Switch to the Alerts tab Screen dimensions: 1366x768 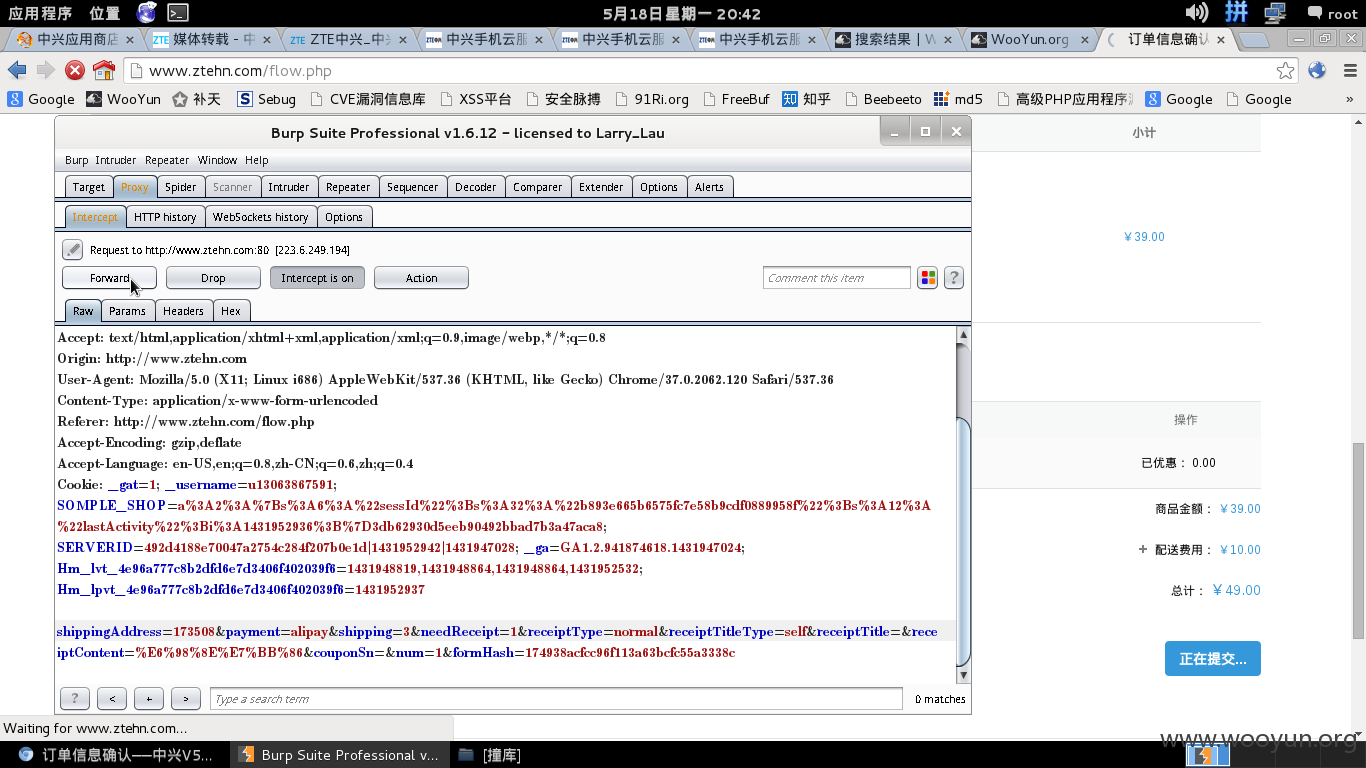(x=709, y=187)
